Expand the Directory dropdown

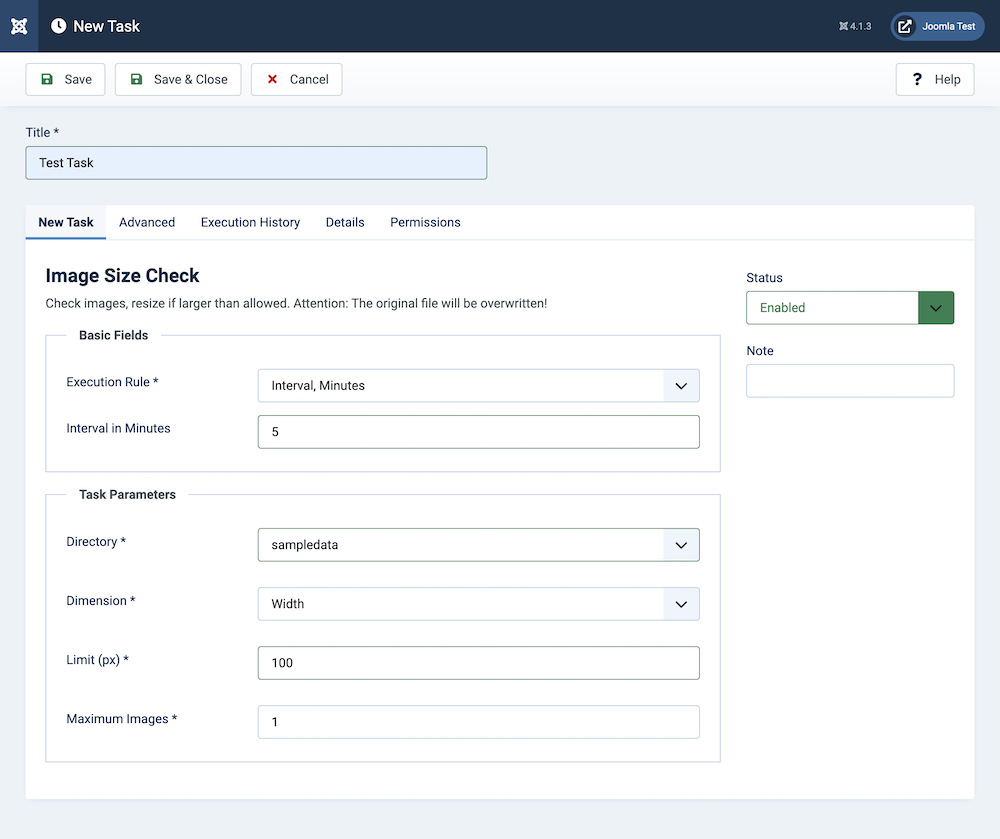(x=478, y=545)
